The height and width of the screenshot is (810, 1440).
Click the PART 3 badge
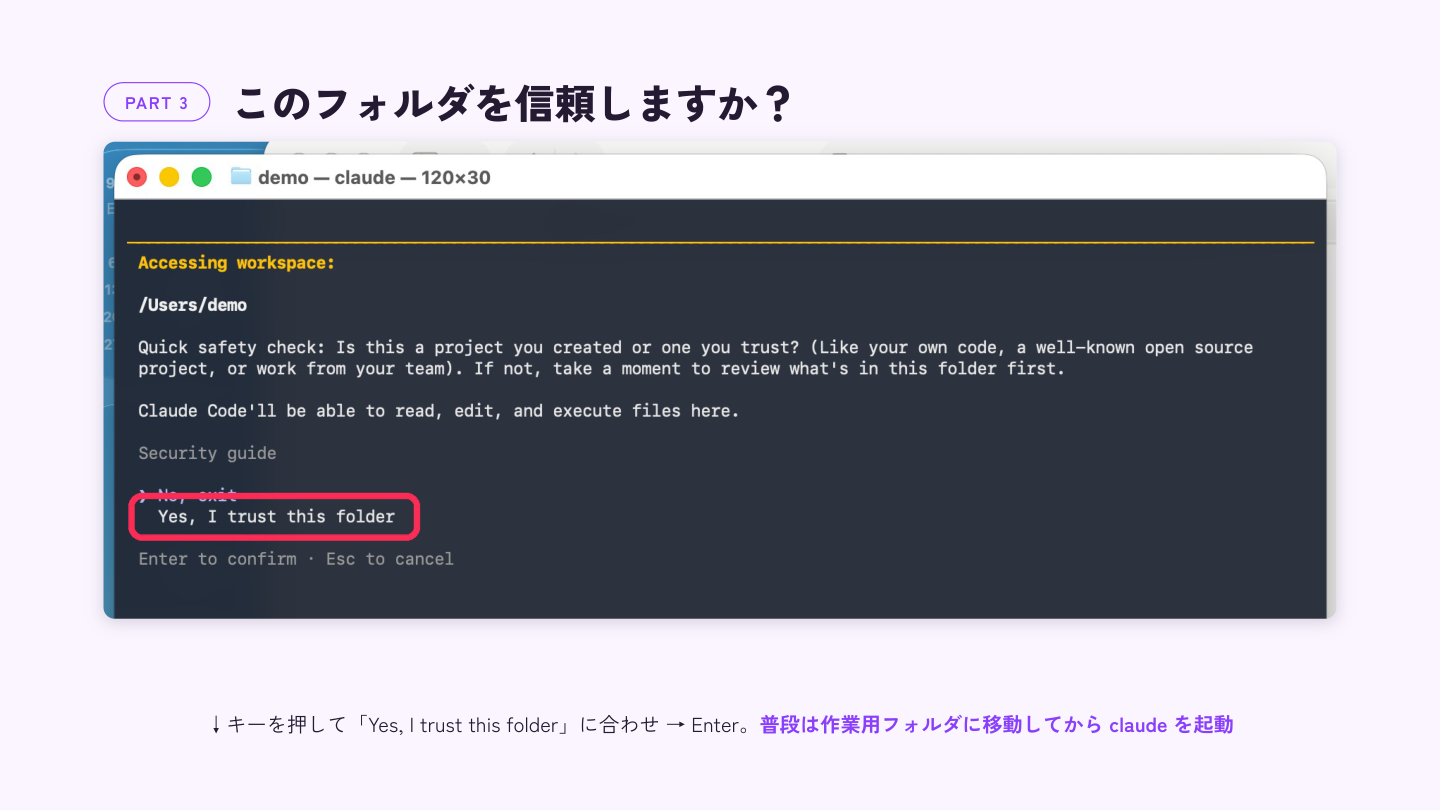pos(157,102)
